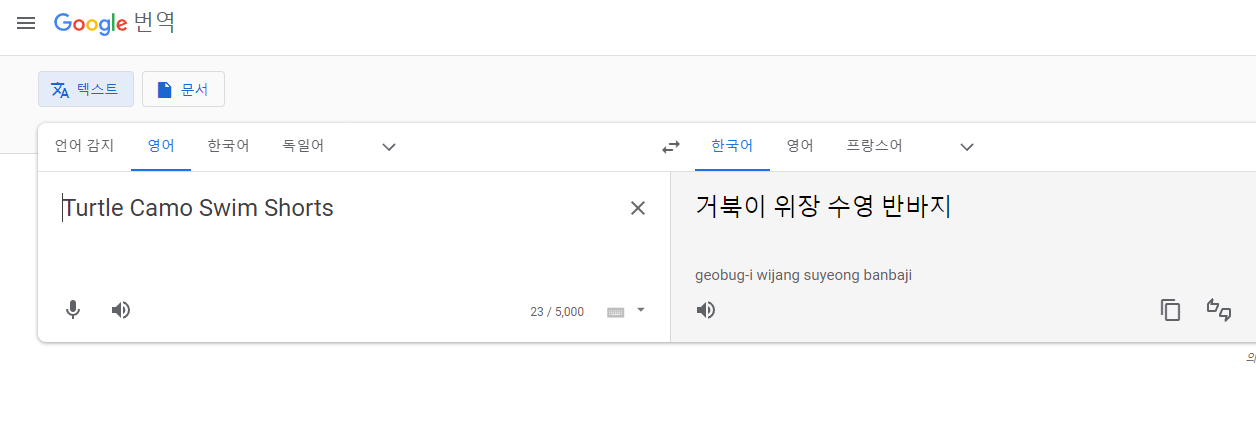Click the virtual keyboard icon

(x=616, y=312)
